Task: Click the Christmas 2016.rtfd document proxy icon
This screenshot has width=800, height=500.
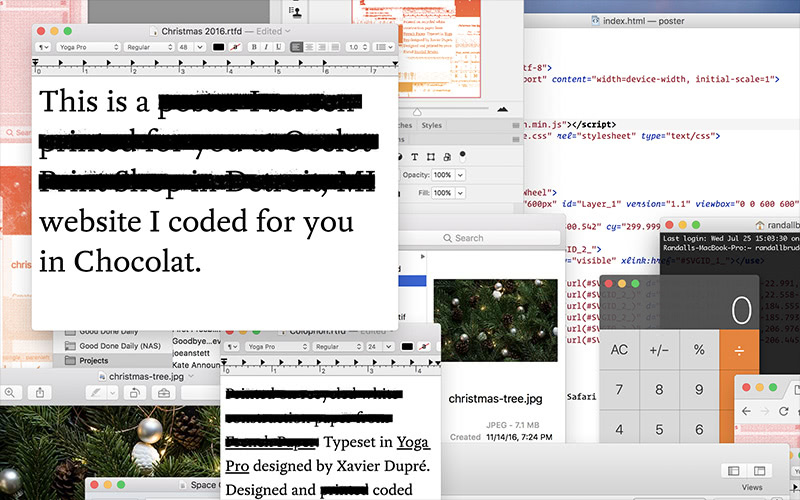Action: [x=154, y=31]
